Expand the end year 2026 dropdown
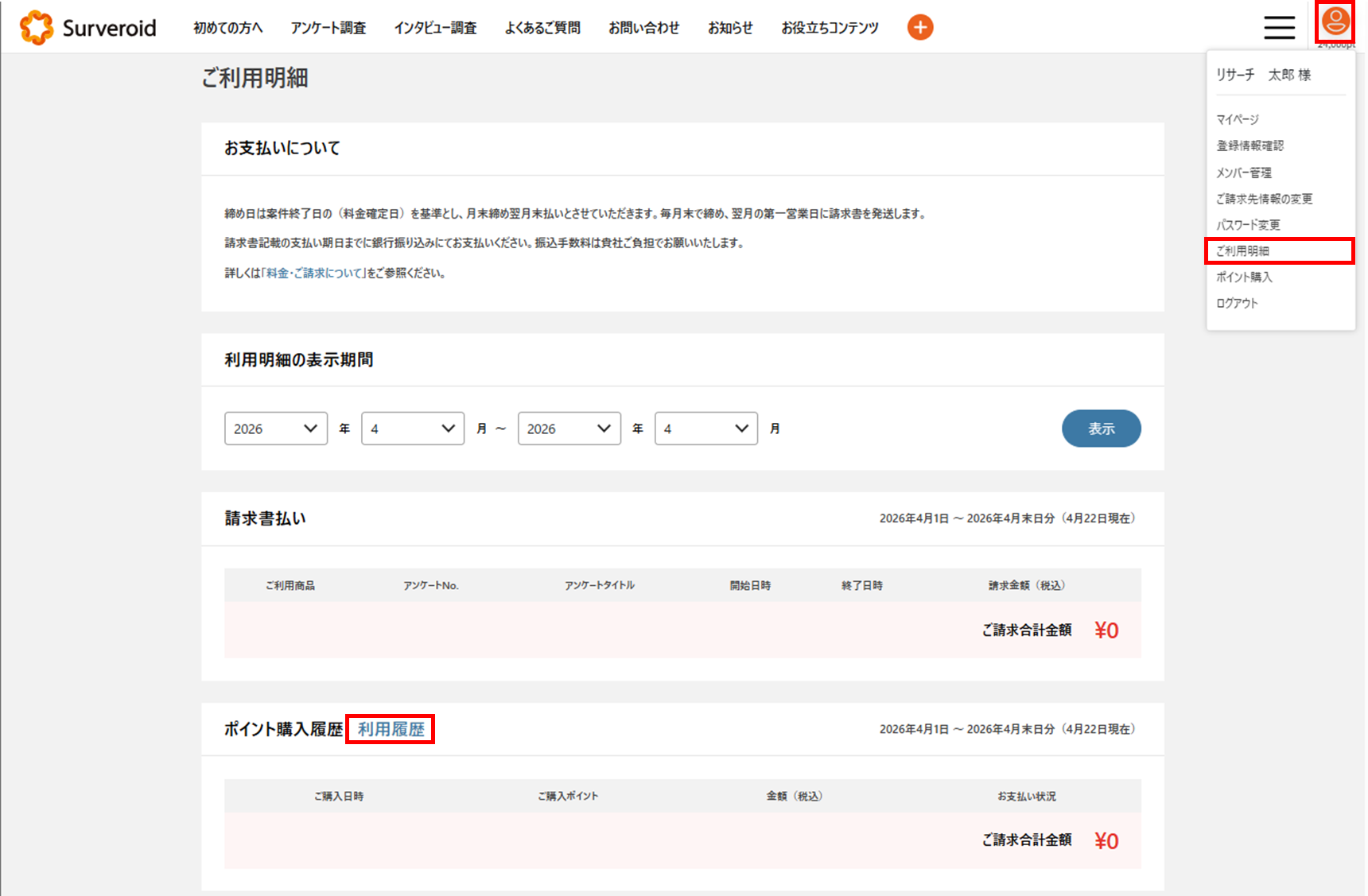 click(x=569, y=429)
